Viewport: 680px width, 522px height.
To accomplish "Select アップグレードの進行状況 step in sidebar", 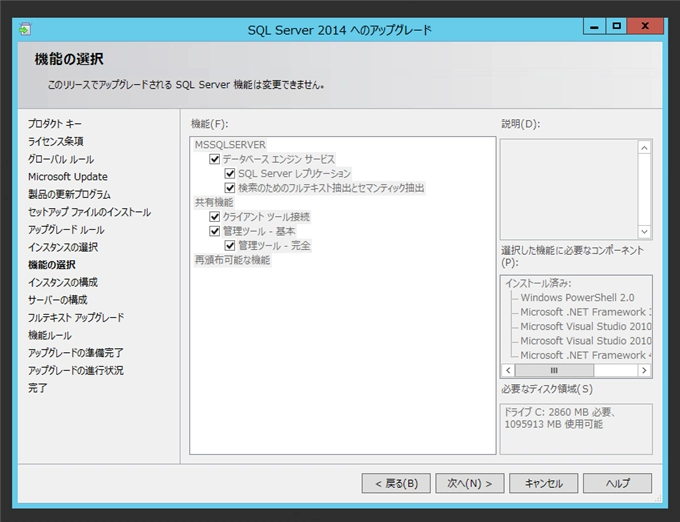I will pos(75,370).
